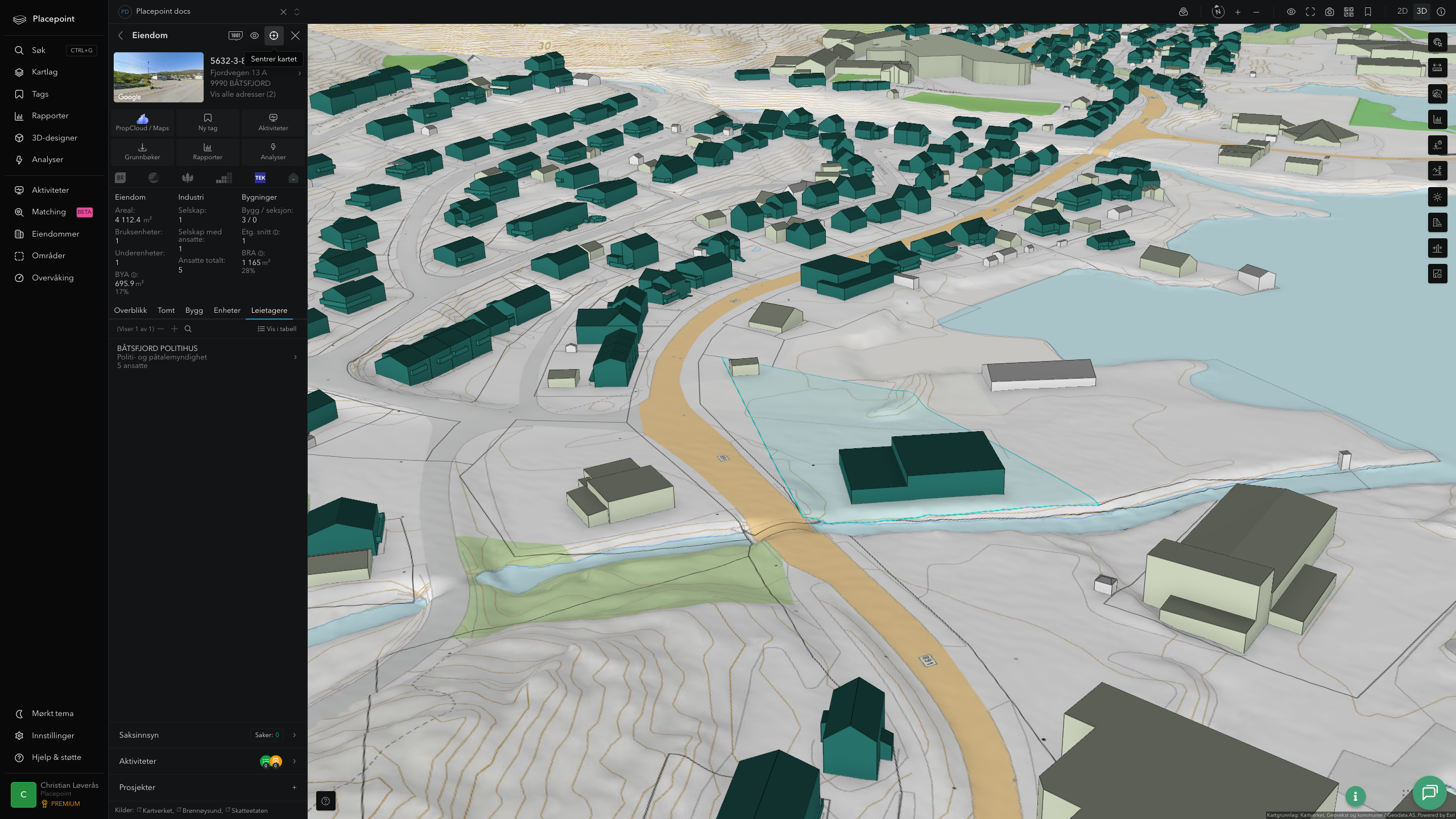Viewport: 1456px width, 819px height.
Task: Toggle map visibility eye in top toolbar
Action: click(1291, 12)
